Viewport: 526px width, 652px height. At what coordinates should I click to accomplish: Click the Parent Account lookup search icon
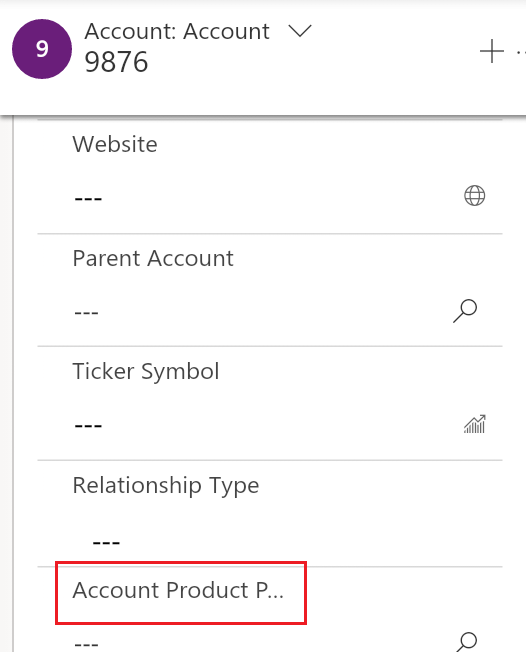[x=465, y=311]
